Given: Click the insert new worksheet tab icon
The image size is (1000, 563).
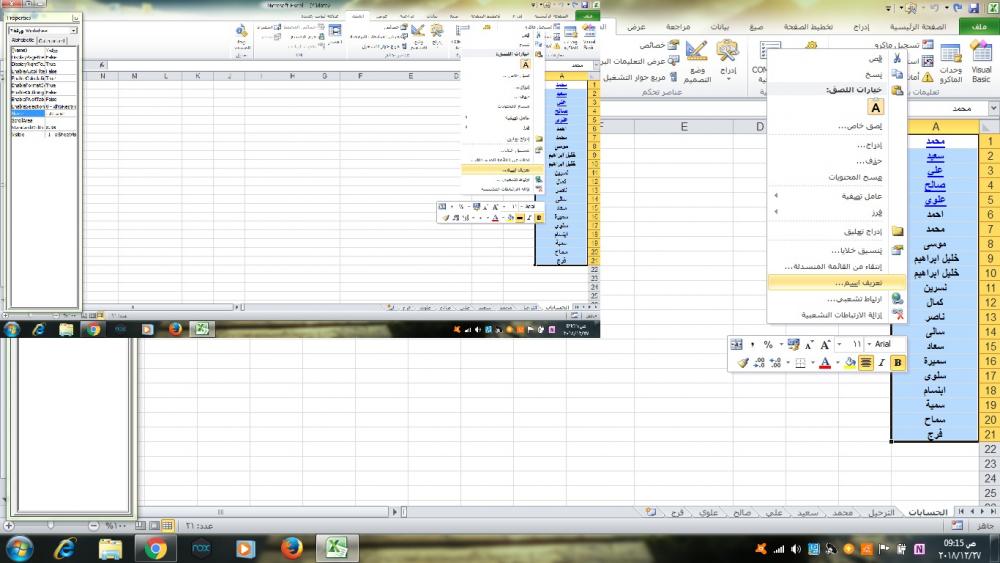Looking at the screenshot, I should click(x=651, y=512).
